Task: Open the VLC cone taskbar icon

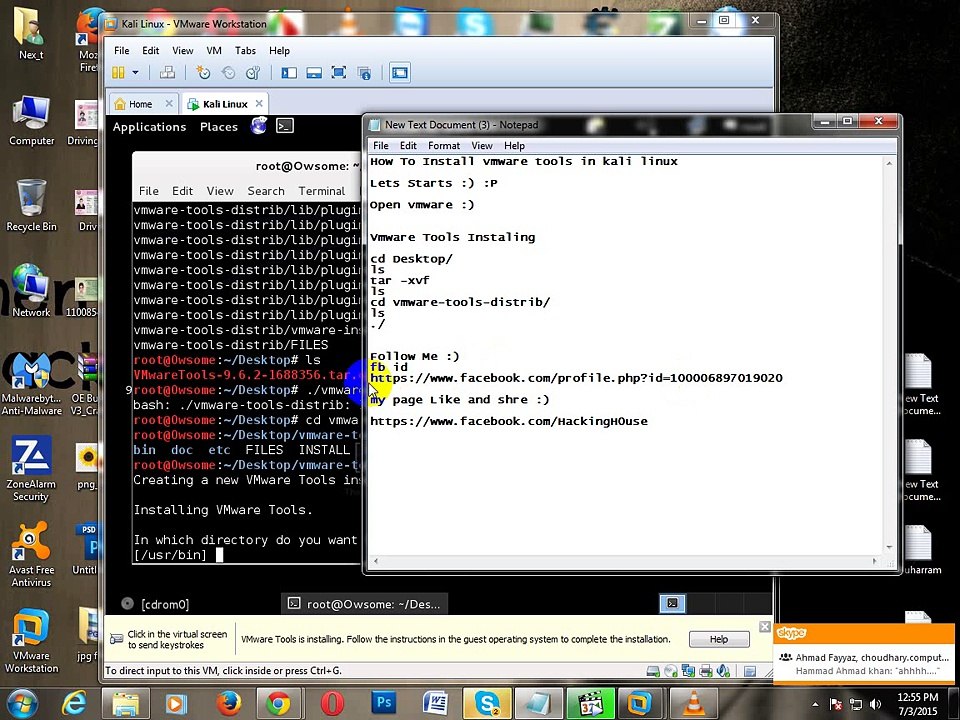Action: click(693, 703)
